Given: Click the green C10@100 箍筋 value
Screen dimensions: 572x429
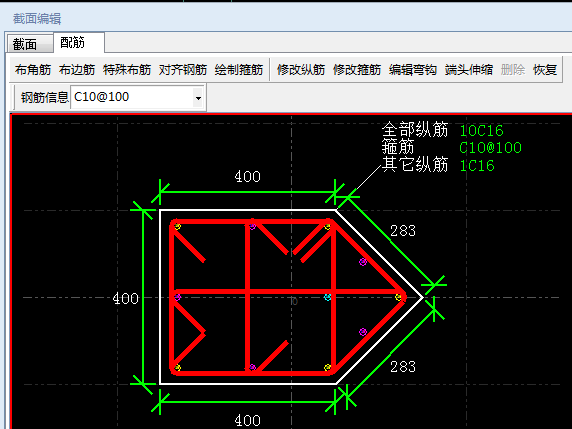Looking at the screenshot, I should click(490, 148).
